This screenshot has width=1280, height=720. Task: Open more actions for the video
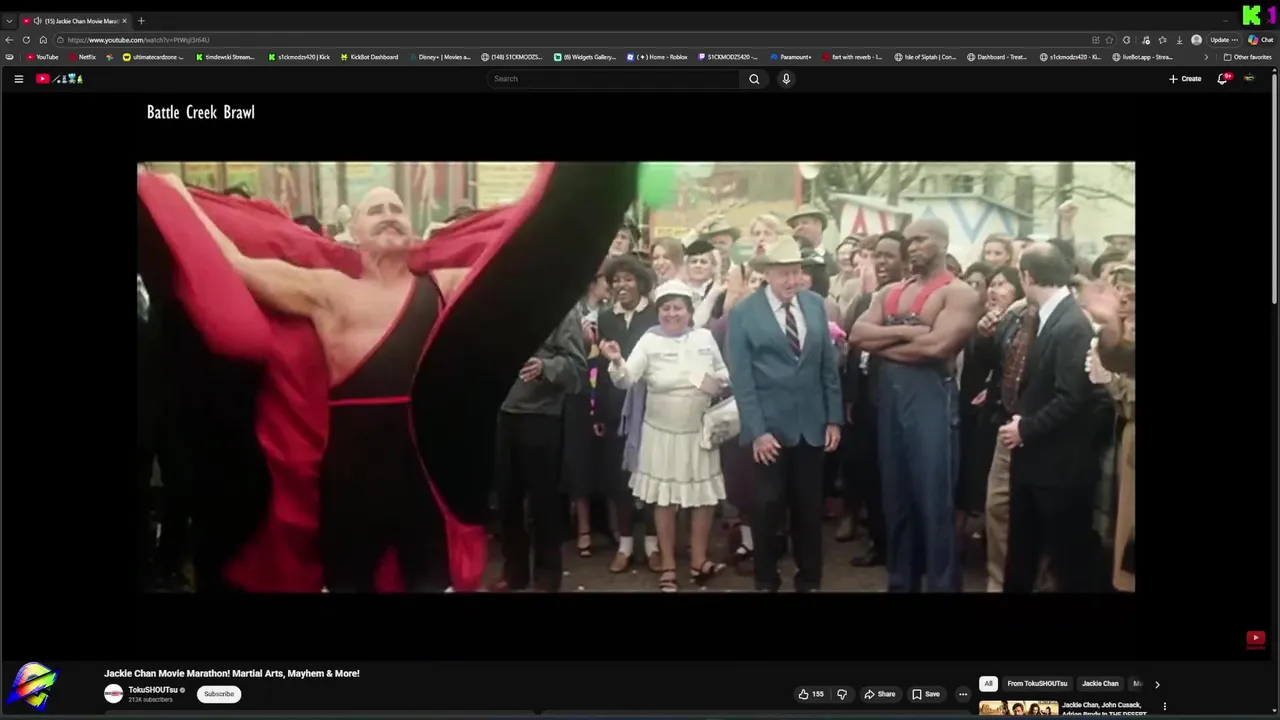pyautogui.click(x=963, y=694)
